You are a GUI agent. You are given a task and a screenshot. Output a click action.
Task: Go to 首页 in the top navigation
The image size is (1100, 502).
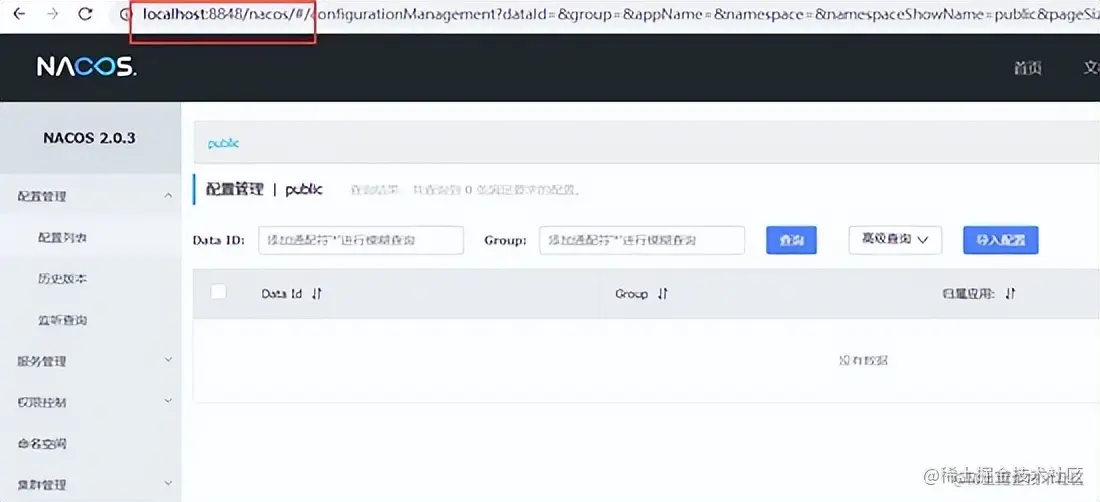1028,68
